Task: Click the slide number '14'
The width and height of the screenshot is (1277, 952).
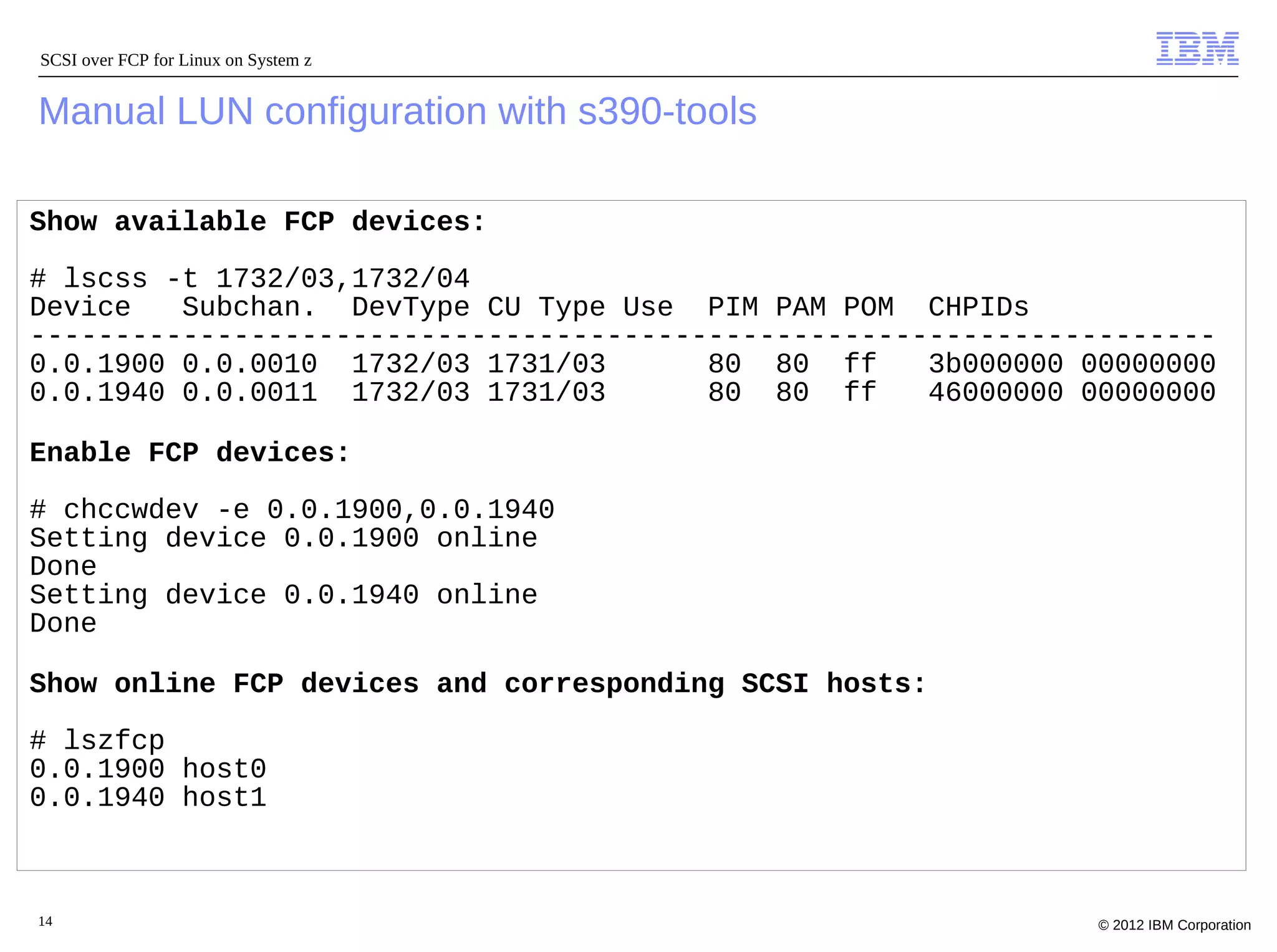Action: (46, 921)
